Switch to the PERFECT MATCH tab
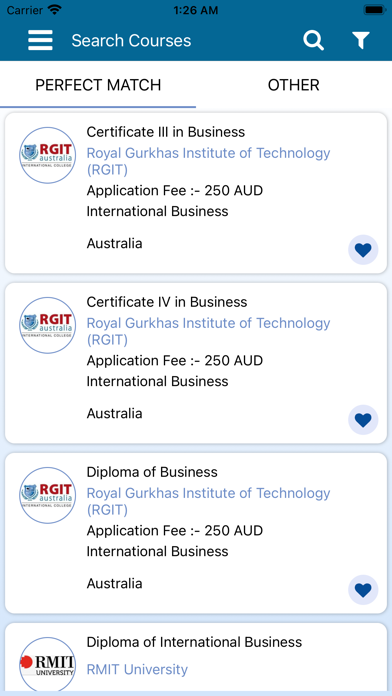Image resolution: width=392 pixels, height=696 pixels. point(98,85)
